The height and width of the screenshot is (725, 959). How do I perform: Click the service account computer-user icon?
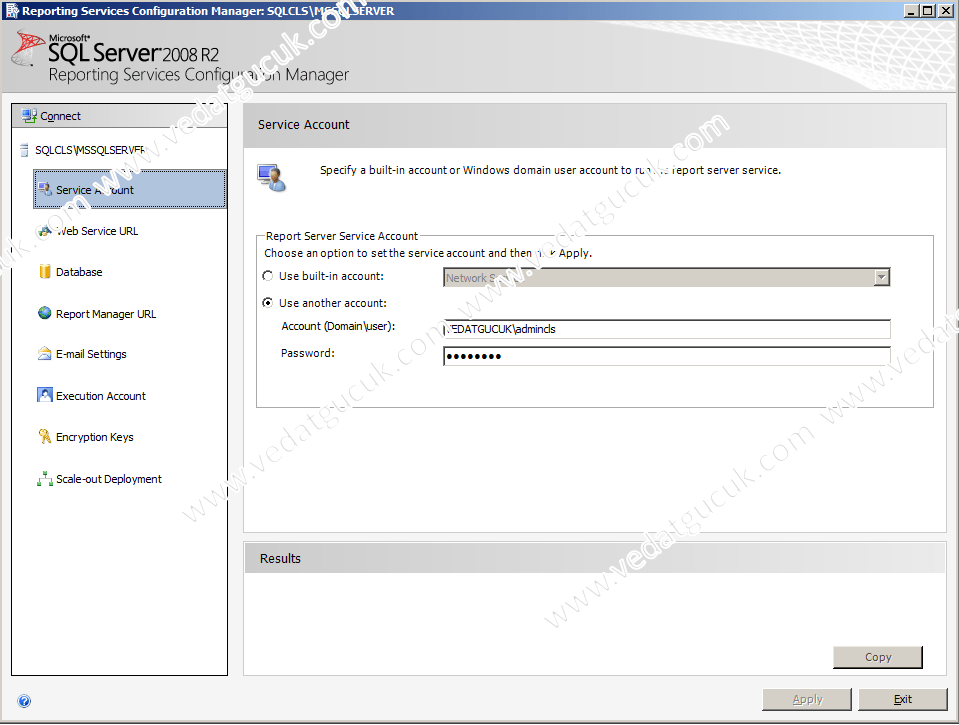(272, 177)
